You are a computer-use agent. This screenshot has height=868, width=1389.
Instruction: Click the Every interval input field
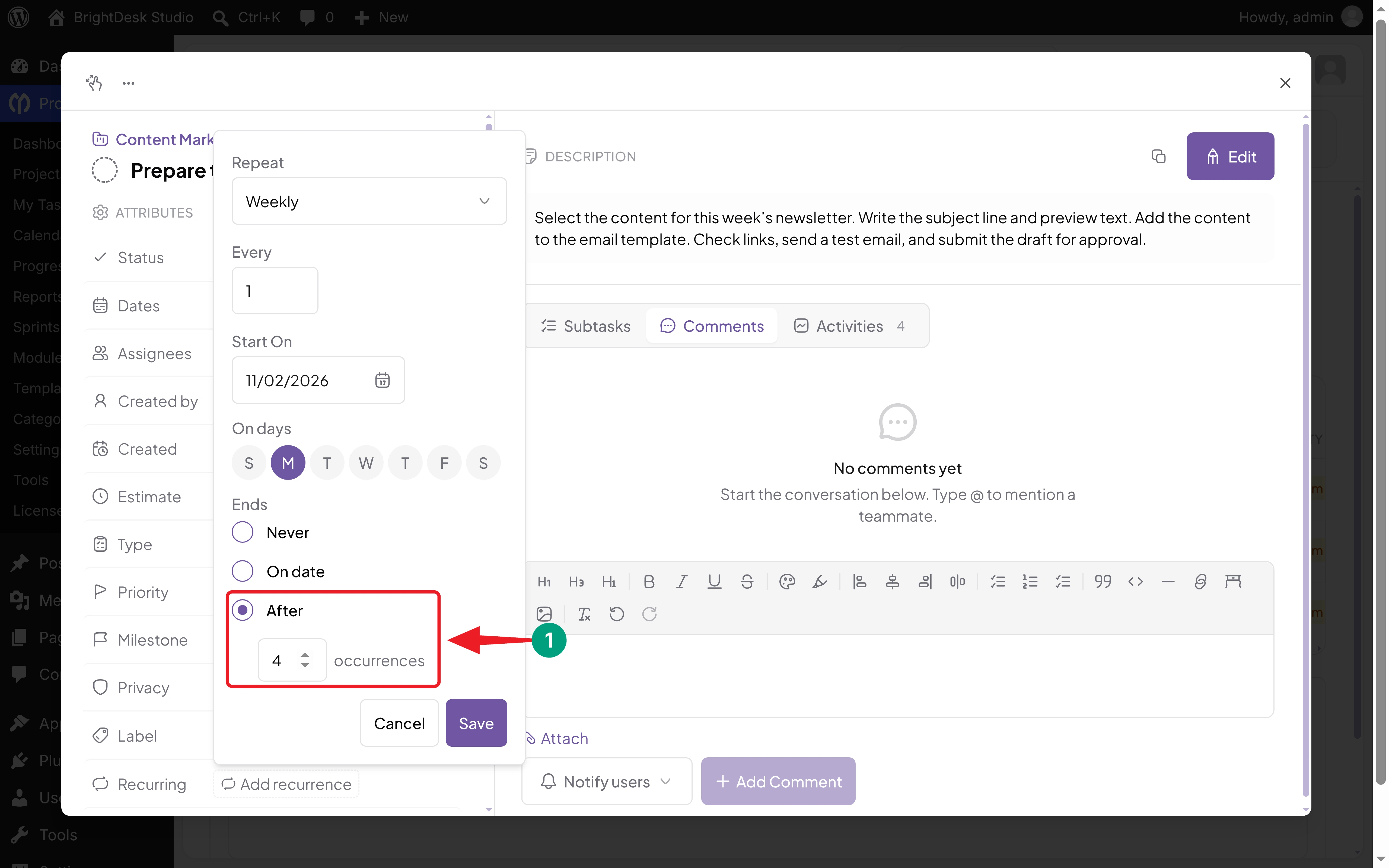point(275,291)
